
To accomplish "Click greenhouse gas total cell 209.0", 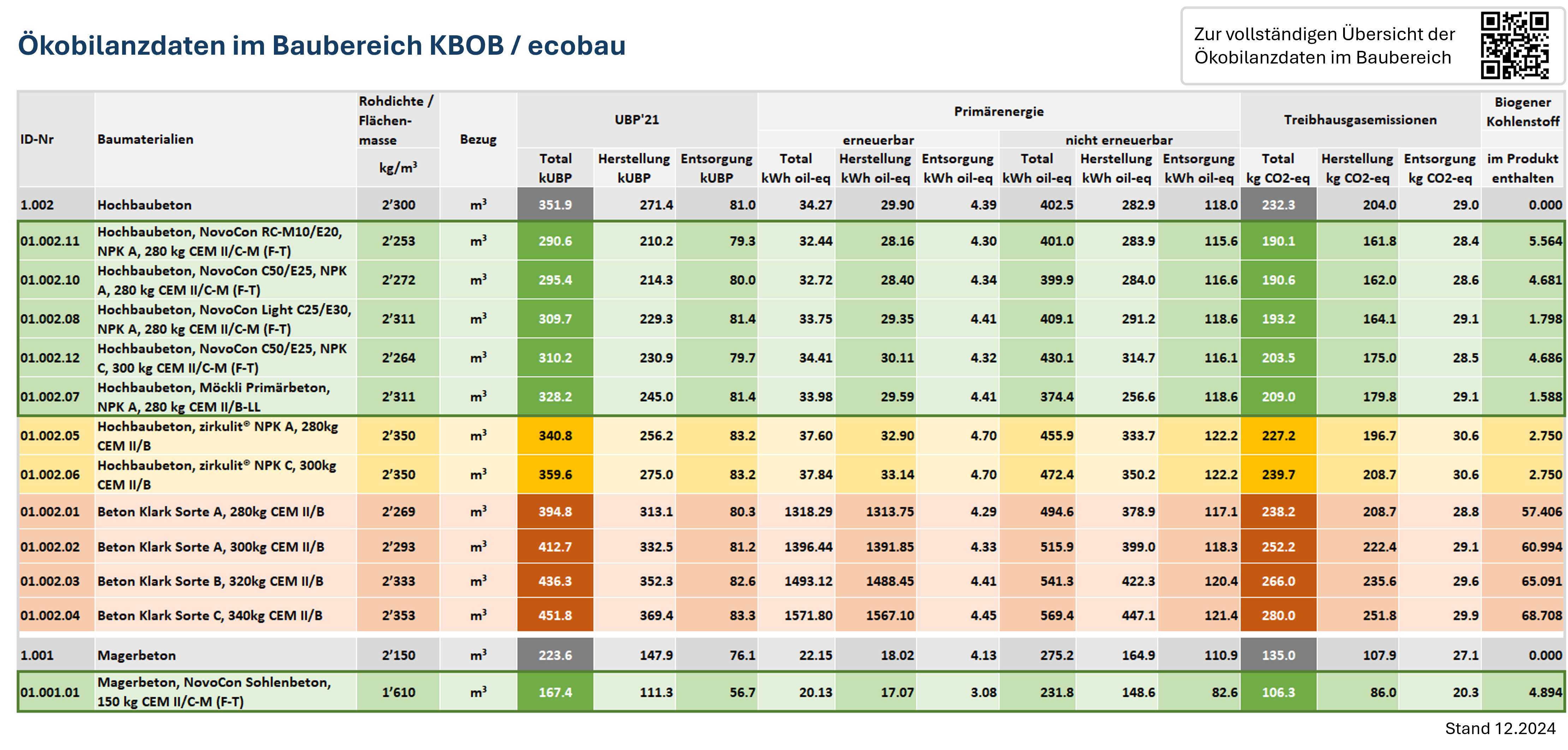I will point(1278,397).
